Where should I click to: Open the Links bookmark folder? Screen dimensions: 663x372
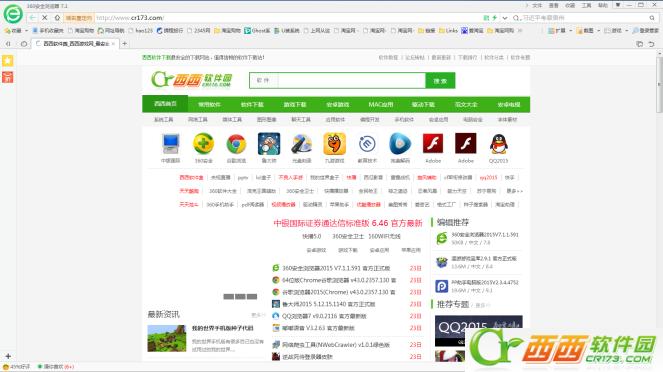[x=448, y=30]
